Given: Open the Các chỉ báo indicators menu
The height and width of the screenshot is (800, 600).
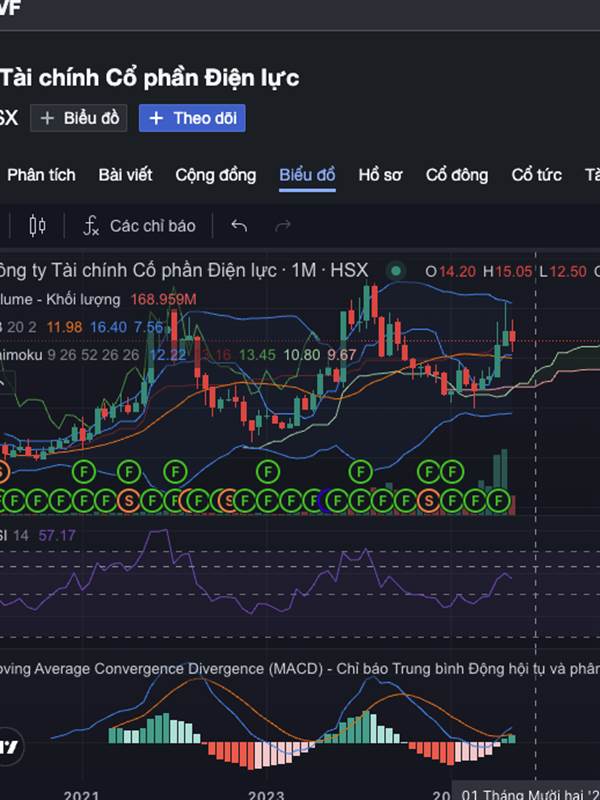Looking at the screenshot, I should point(139,226).
